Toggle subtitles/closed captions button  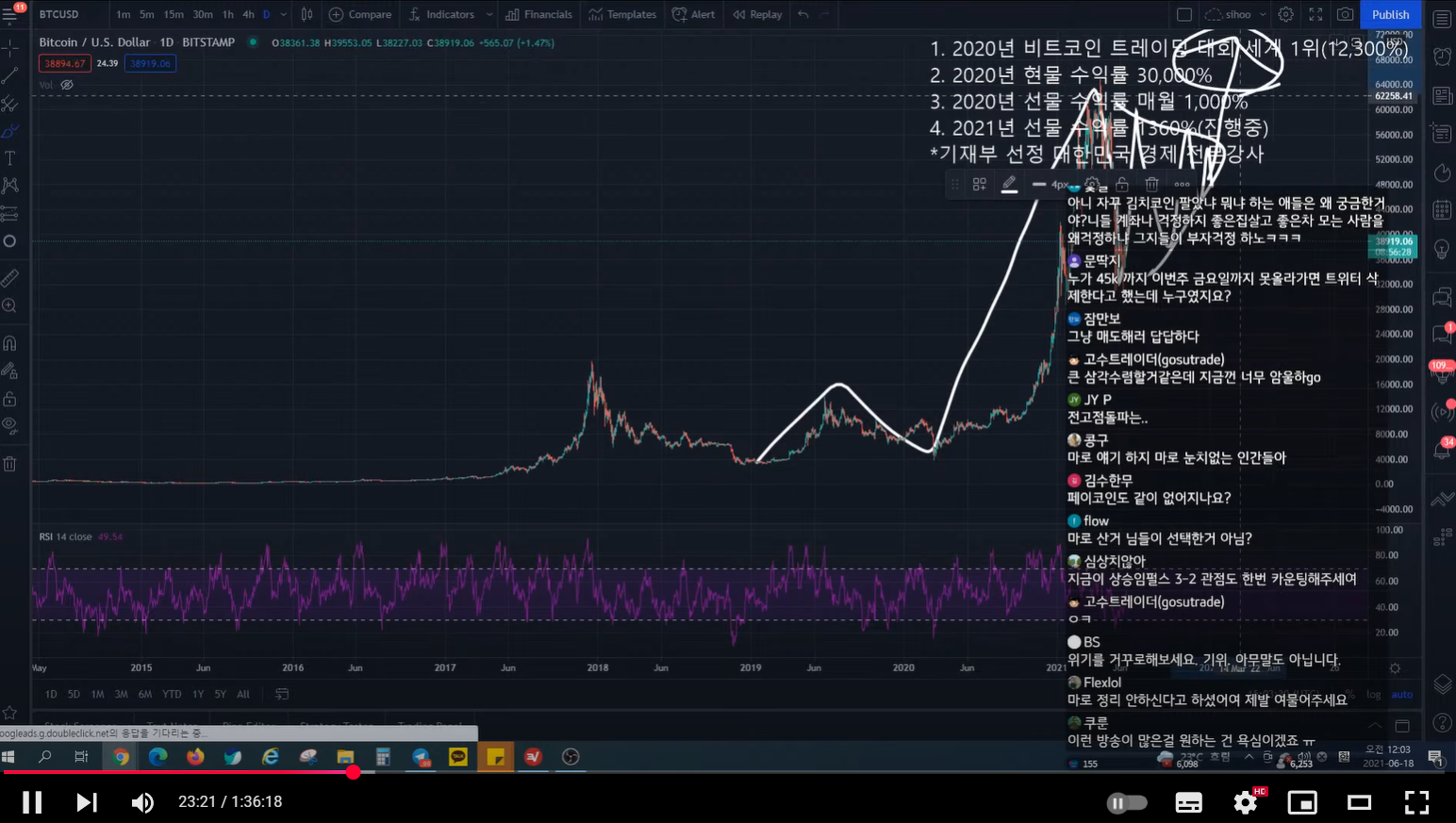(x=1188, y=803)
